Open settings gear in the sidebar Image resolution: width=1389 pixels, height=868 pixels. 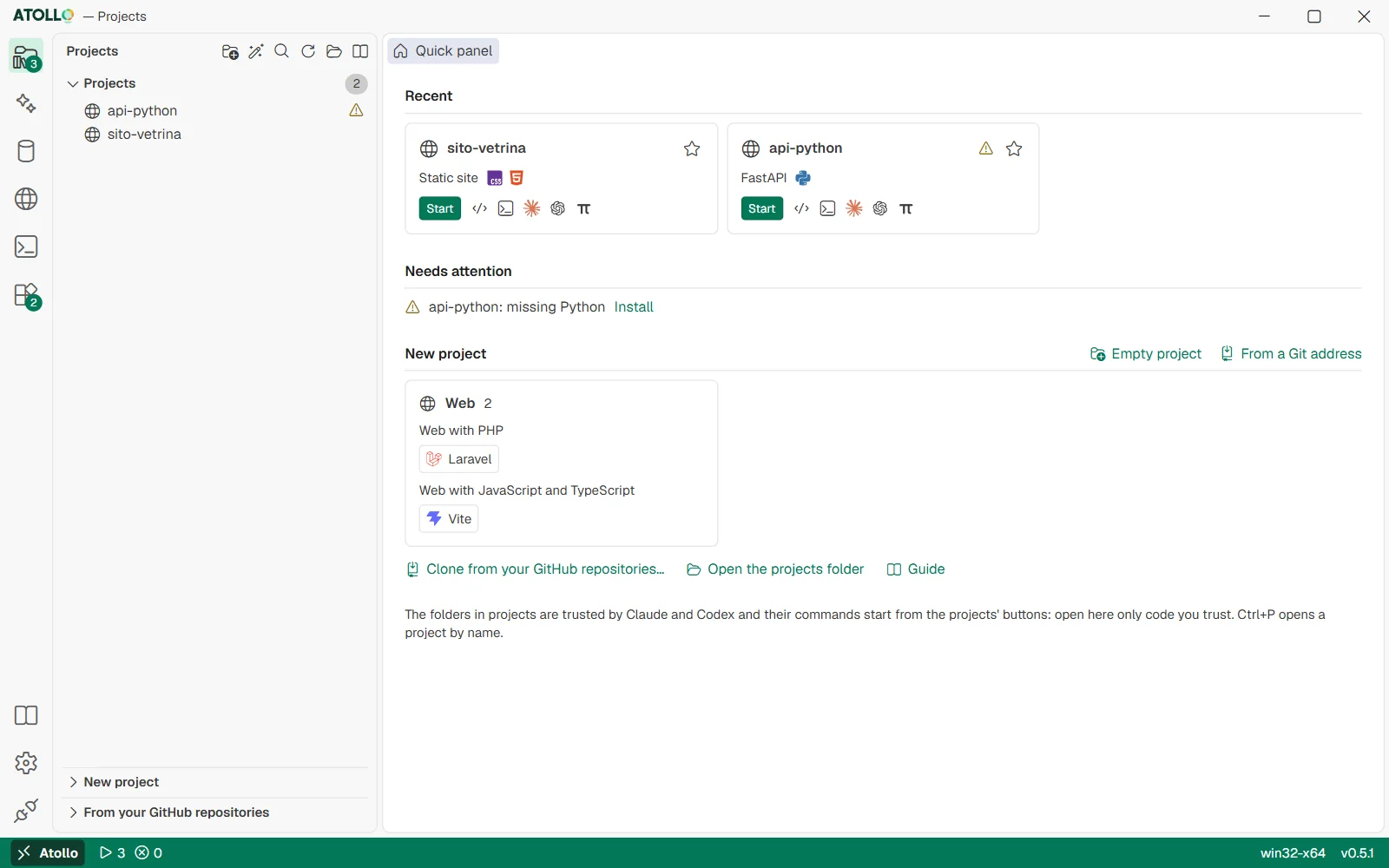tap(26, 763)
